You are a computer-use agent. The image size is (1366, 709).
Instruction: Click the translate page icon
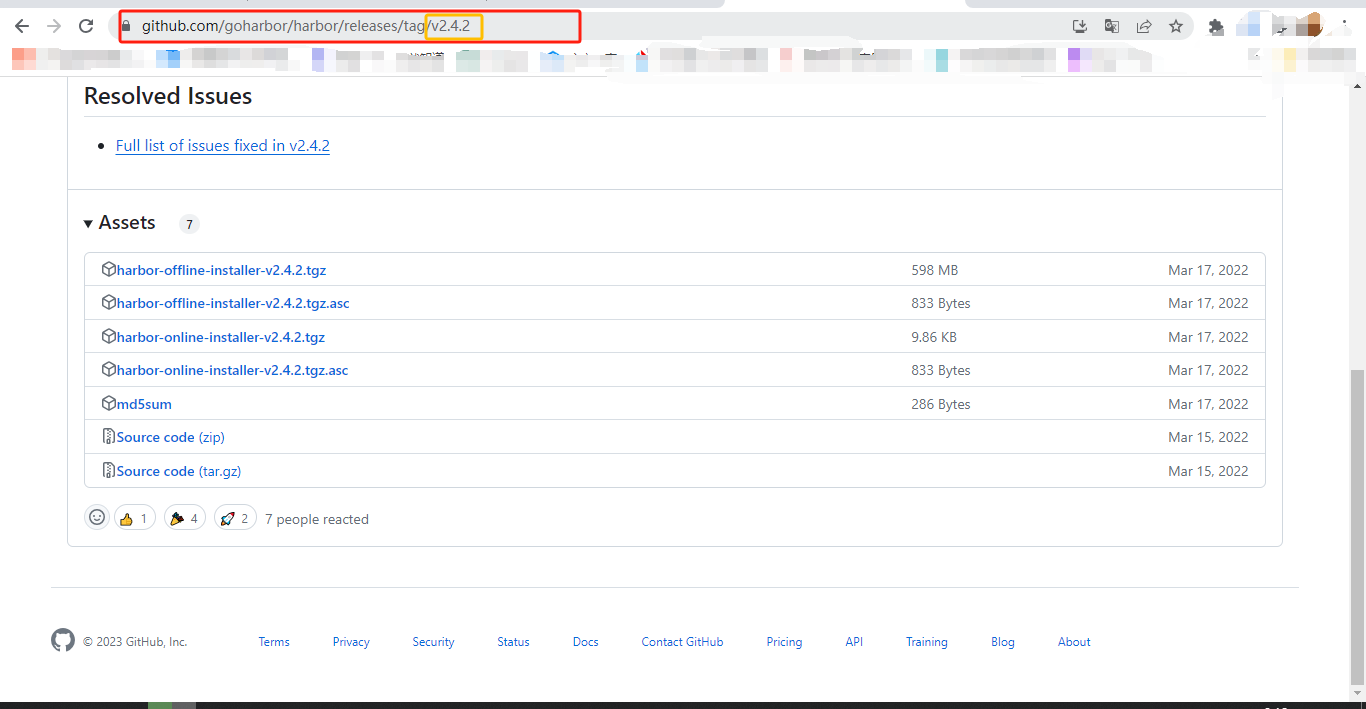click(x=1112, y=26)
